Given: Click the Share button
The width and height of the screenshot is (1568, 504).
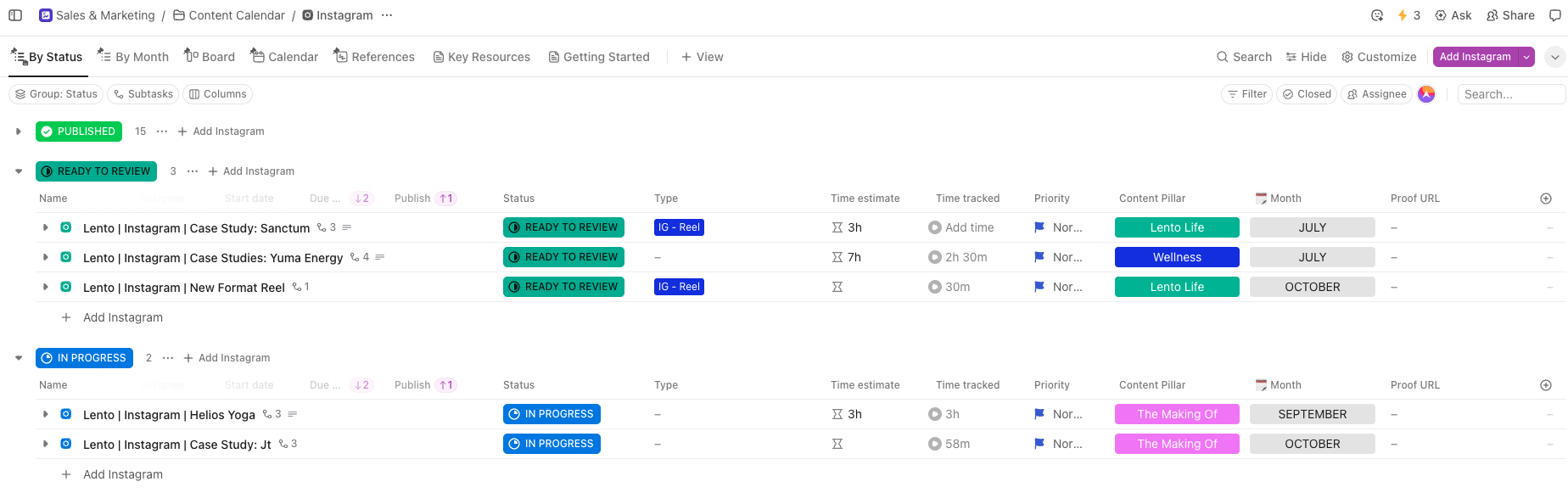Looking at the screenshot, I should (x=1510, y=15).
